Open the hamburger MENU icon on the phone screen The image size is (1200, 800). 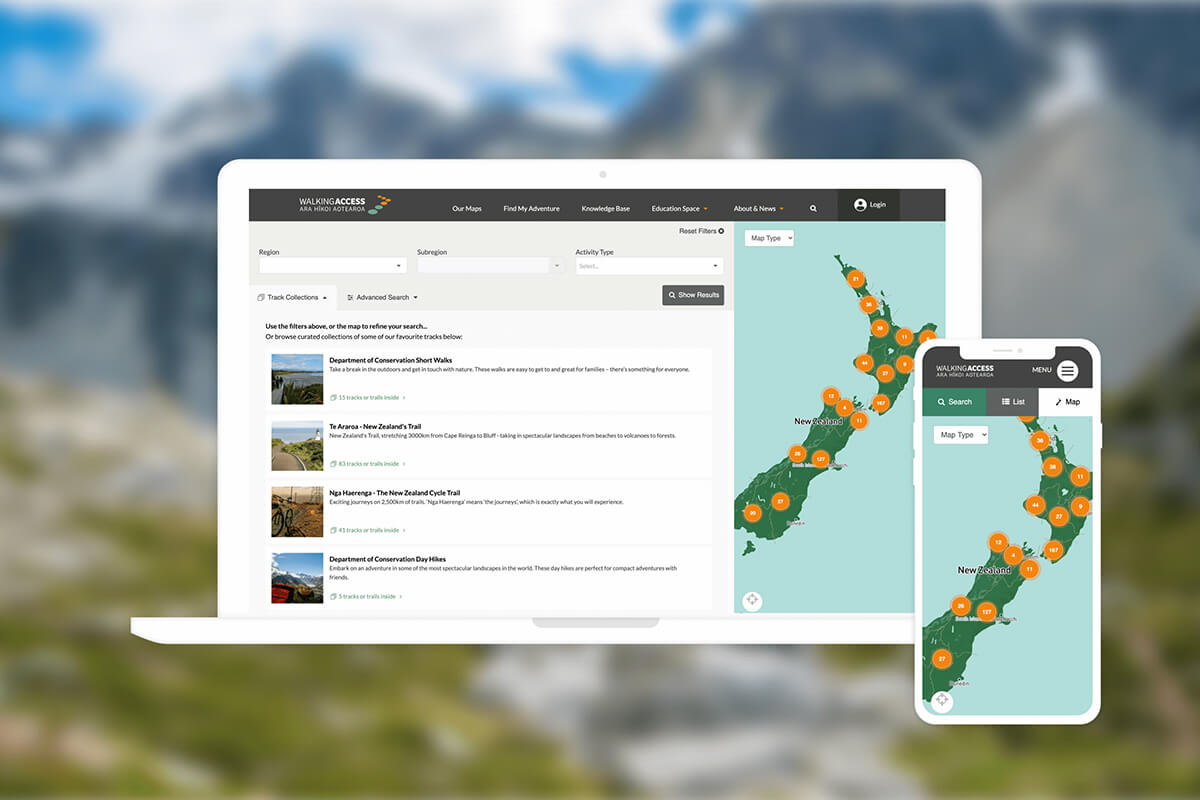[1067, 370]
